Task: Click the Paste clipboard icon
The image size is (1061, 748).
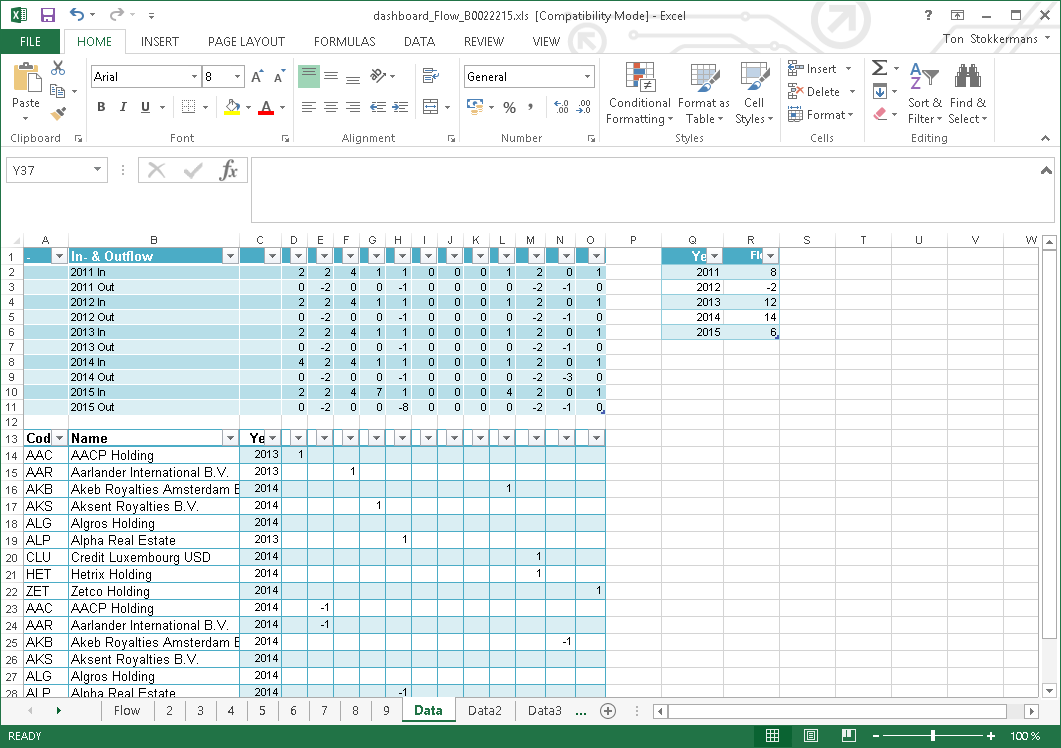Action: coord(26,77)
